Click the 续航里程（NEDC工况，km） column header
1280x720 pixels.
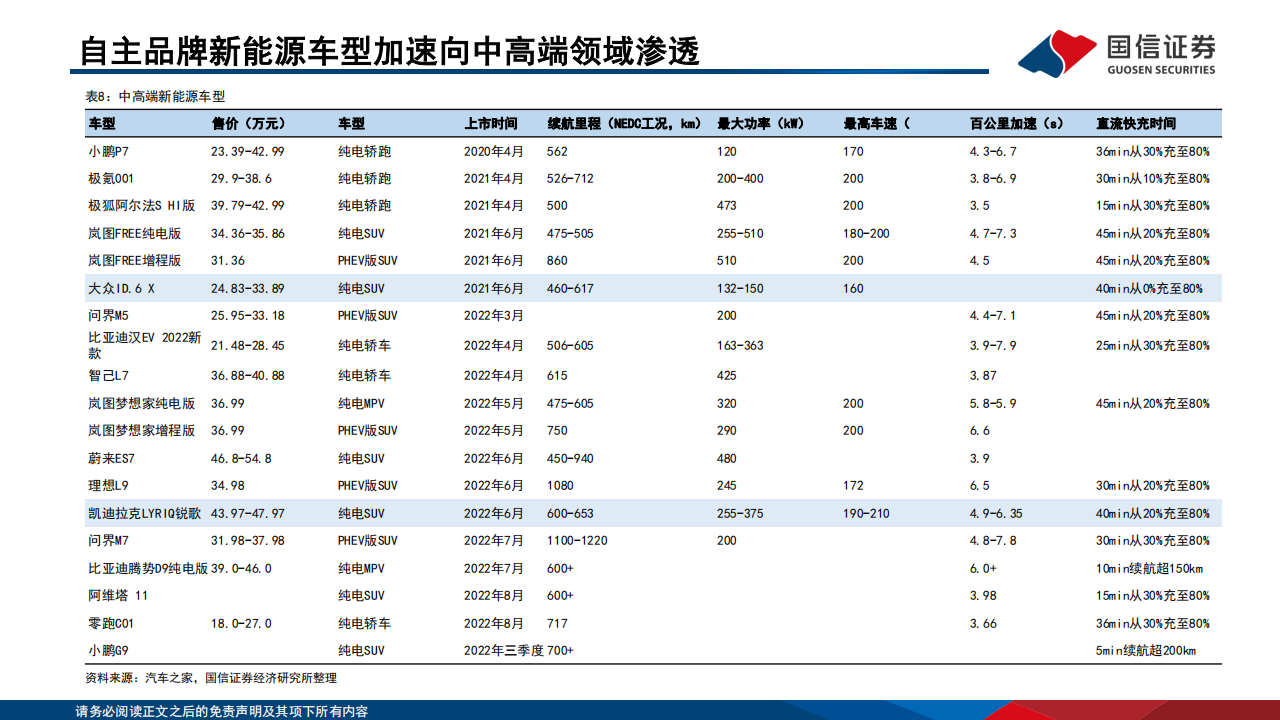click(x=625, y=124)
